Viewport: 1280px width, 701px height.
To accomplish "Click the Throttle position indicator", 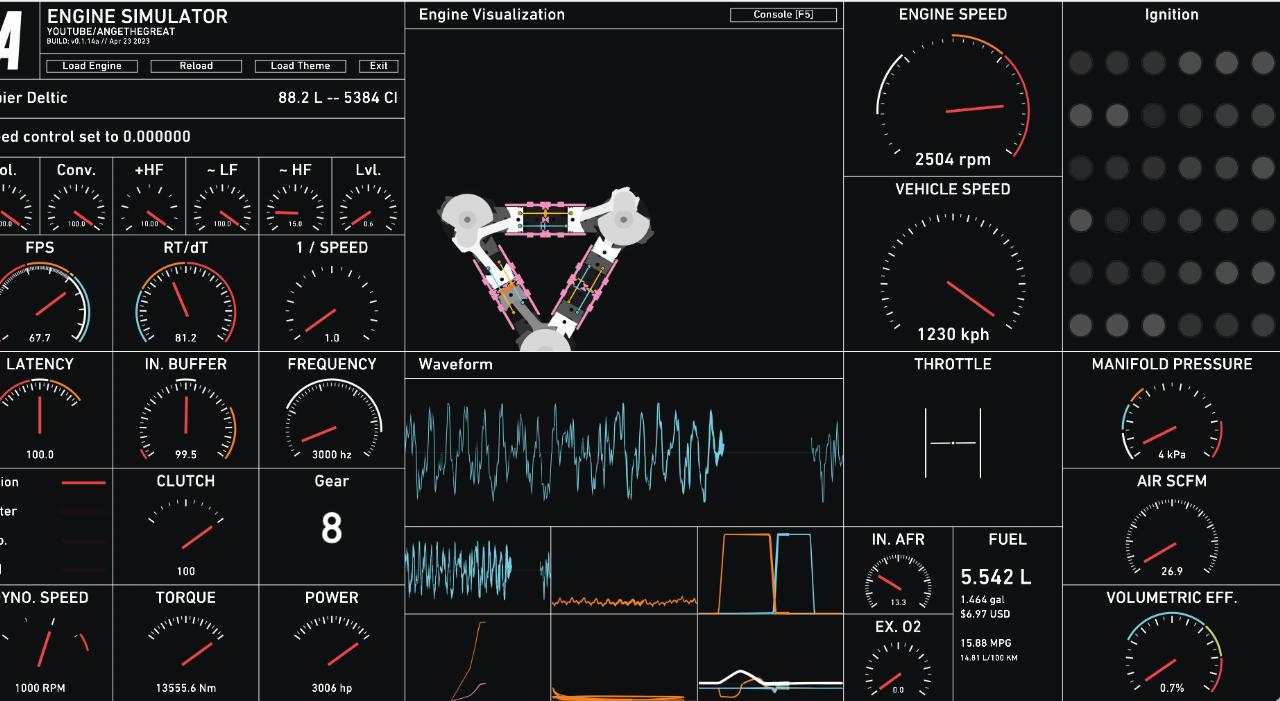I will pos(953,442).
